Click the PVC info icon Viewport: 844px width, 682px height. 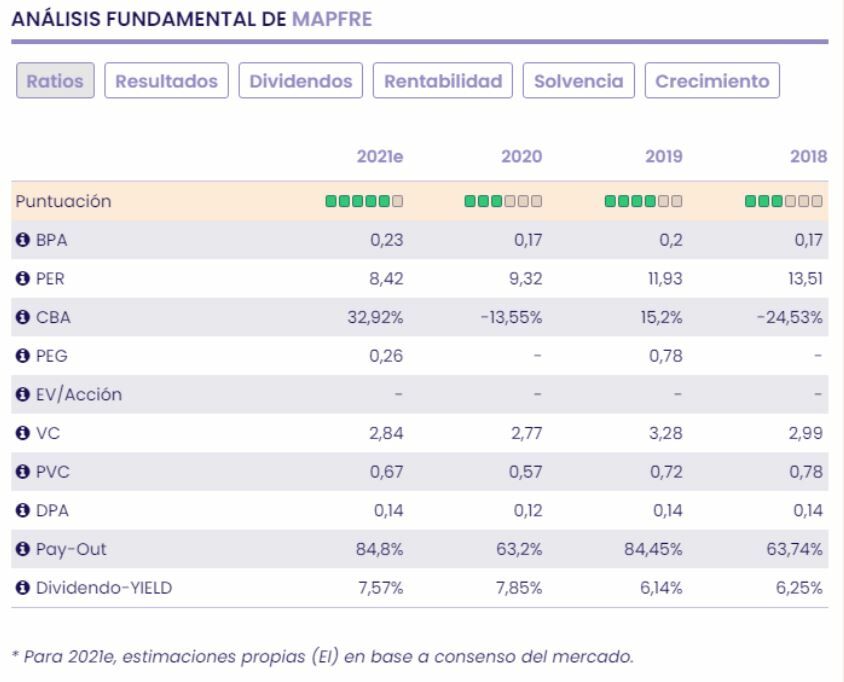(x=20, y=472)
